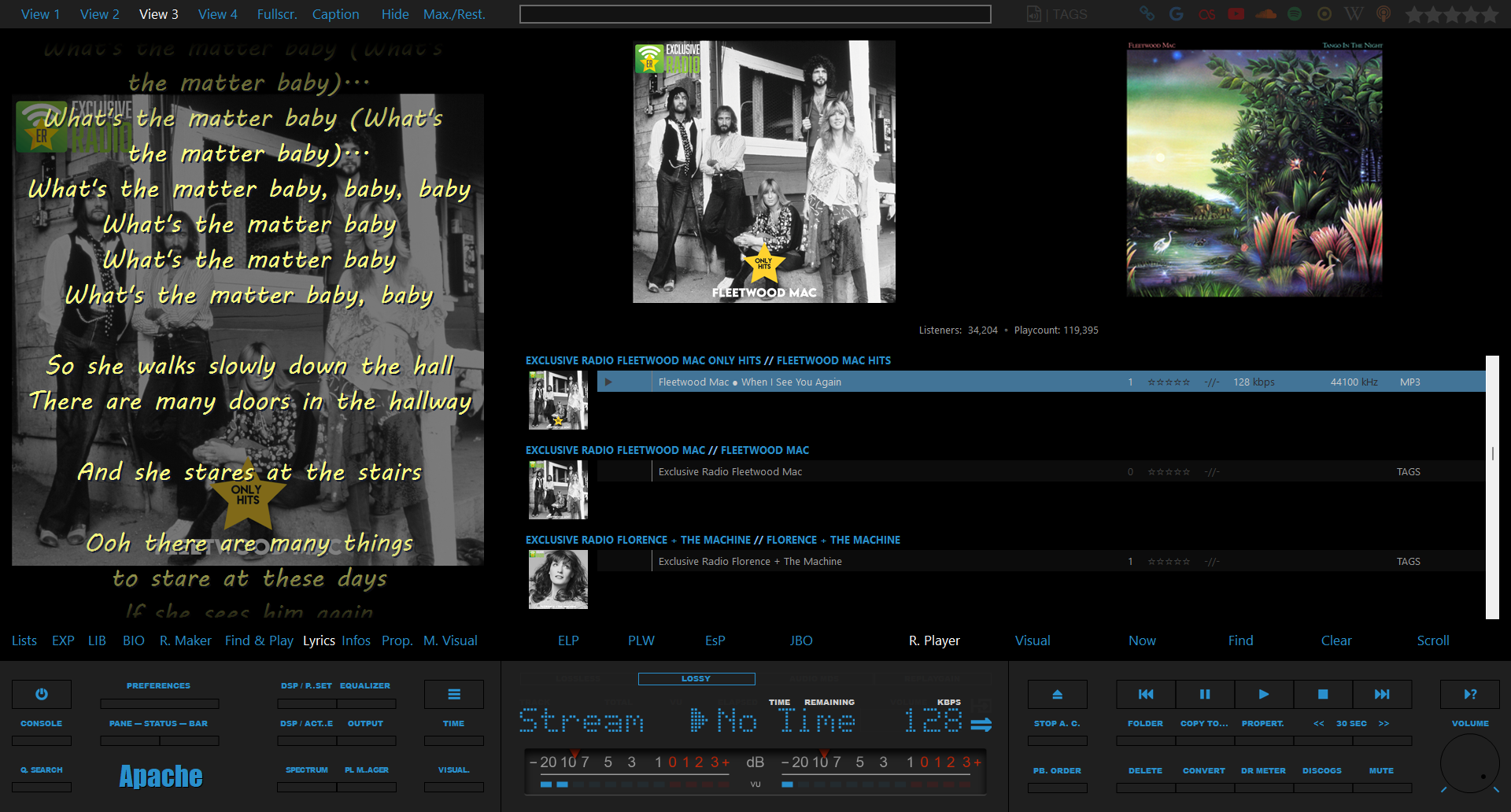Click the playing arrow on the When I See You Again row

(608, 382)
